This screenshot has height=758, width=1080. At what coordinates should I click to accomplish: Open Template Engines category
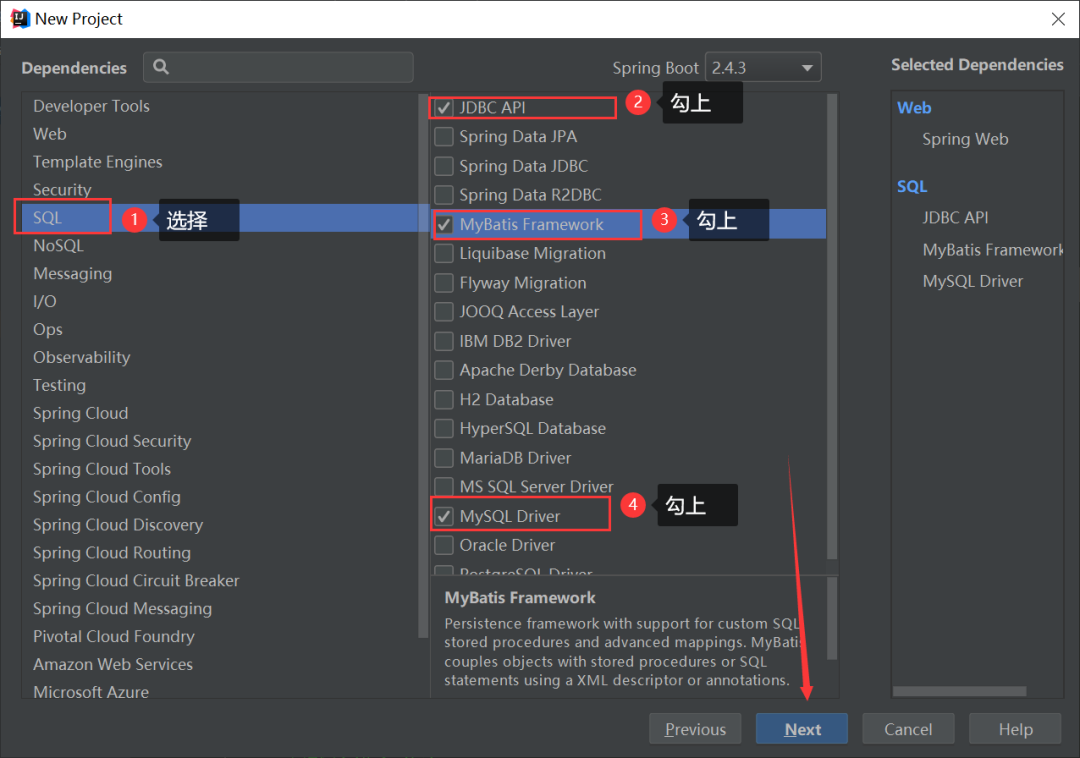(98, 162)
